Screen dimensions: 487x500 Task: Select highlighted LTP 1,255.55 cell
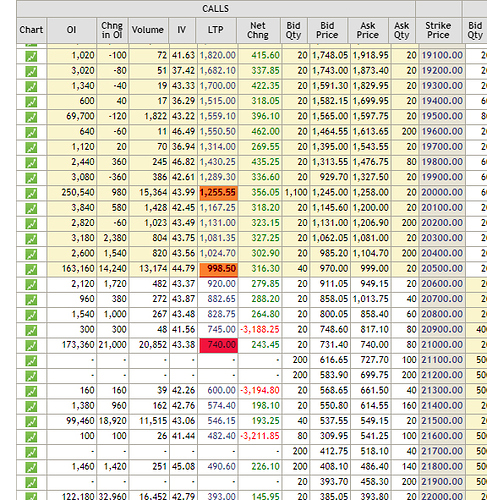click(218, 193)
